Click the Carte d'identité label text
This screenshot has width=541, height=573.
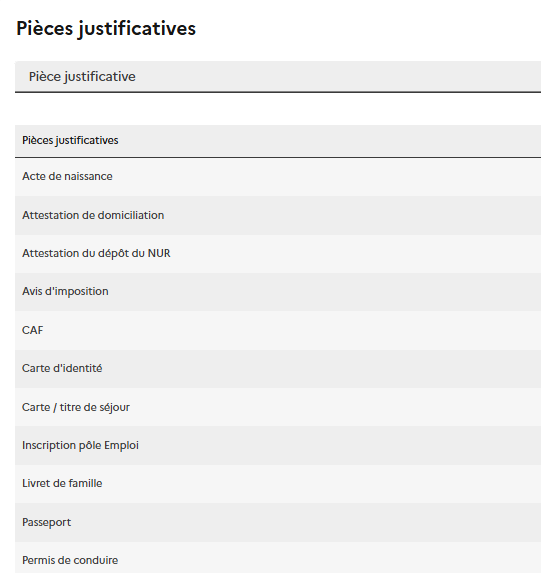coord(62,368)
